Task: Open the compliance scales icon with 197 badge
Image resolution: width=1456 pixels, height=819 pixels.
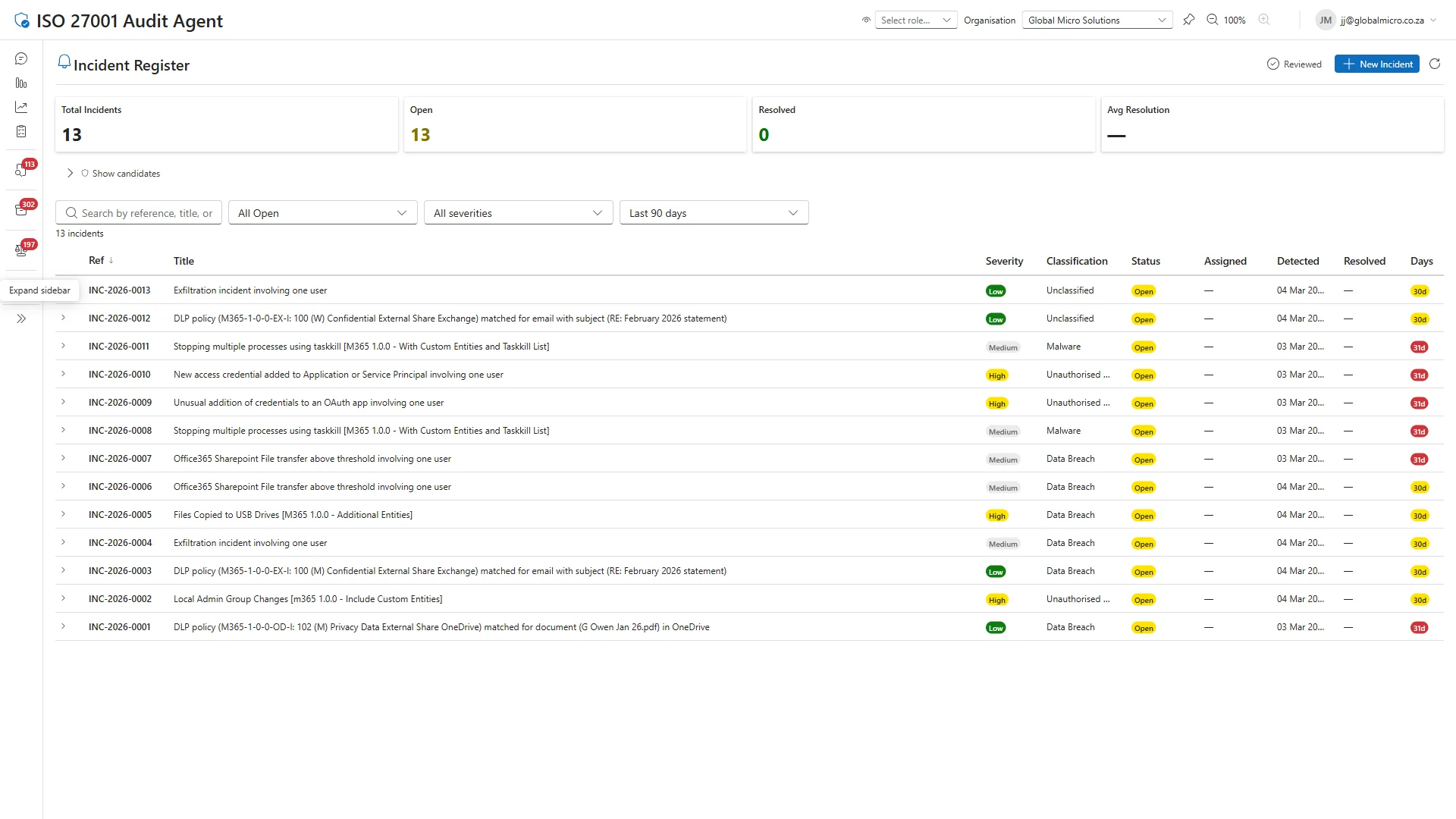Action: coord(20,249)
